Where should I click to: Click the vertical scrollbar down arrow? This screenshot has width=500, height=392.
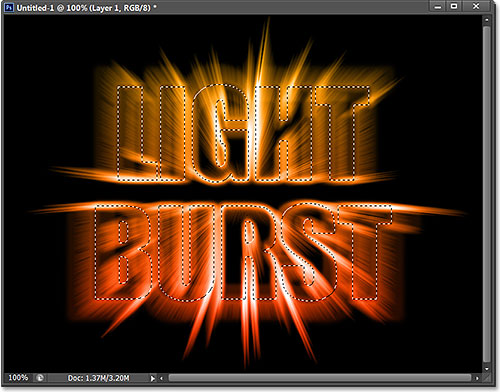point(487,369)
